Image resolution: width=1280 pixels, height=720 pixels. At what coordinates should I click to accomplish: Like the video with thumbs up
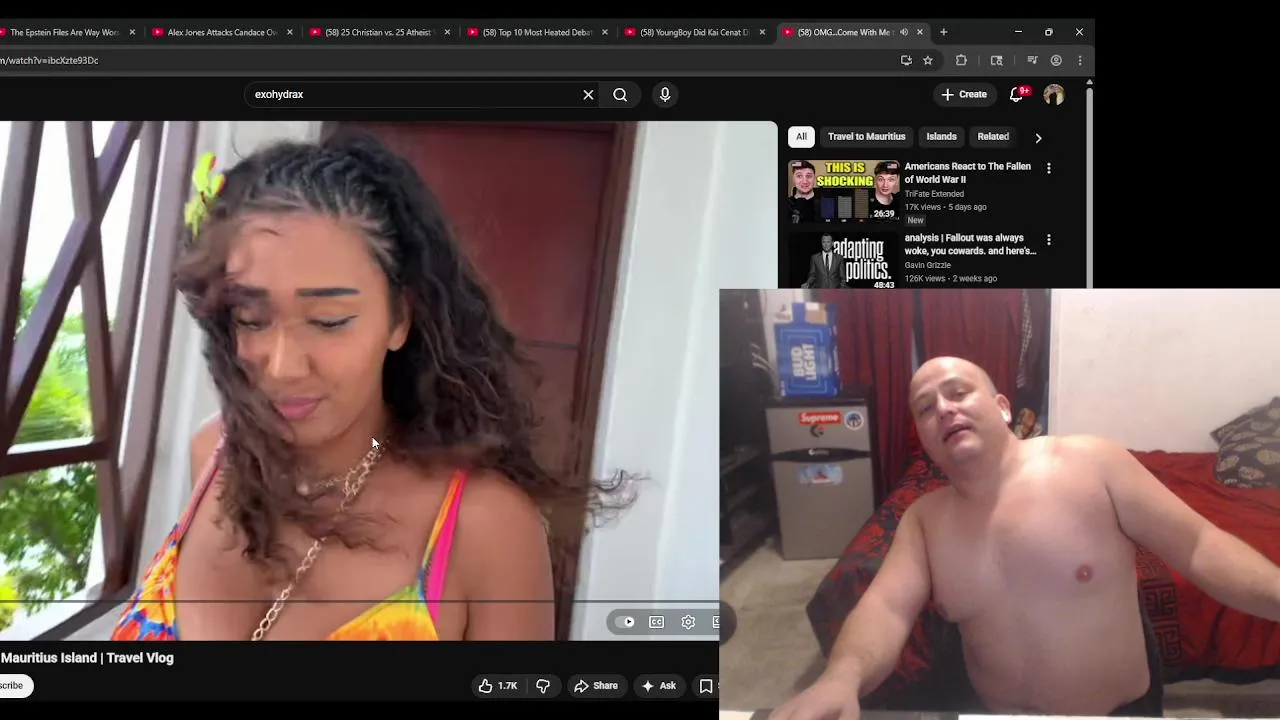pos(498,686)
